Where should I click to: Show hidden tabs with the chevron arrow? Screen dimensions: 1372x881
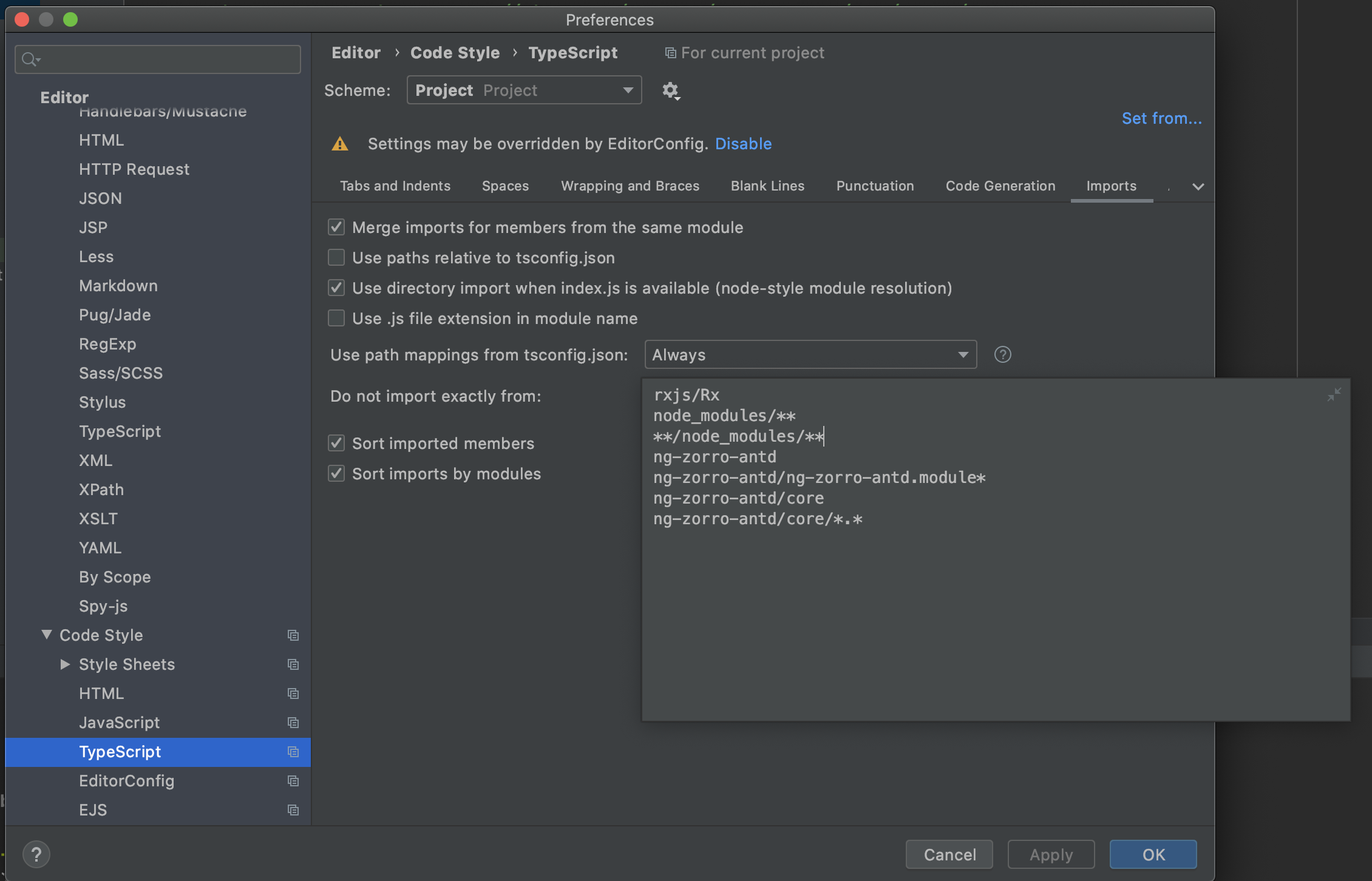coord(1198,186)
